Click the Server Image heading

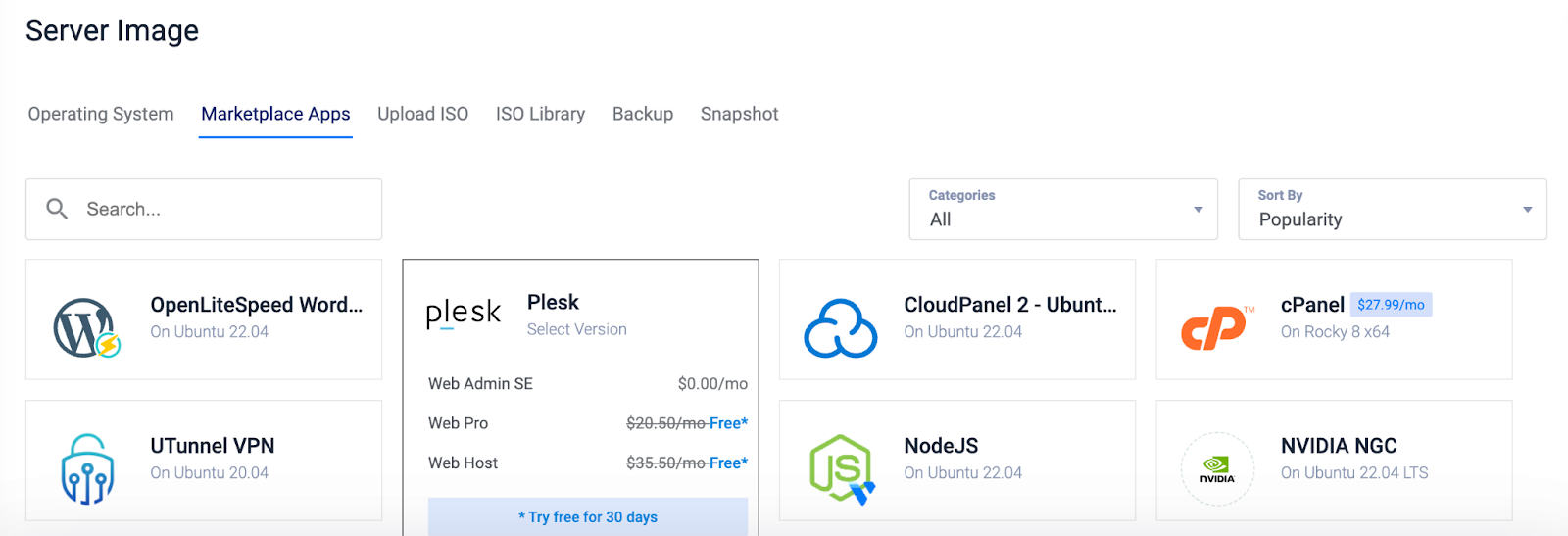(112, 31)
